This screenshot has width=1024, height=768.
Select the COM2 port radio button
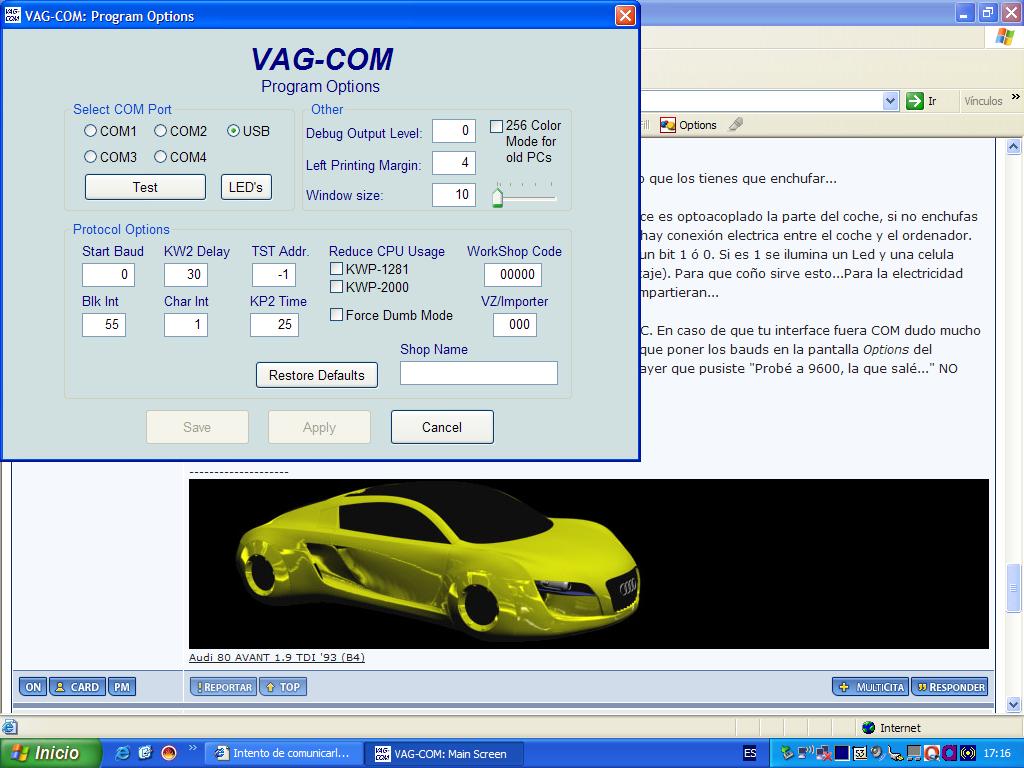160,131
